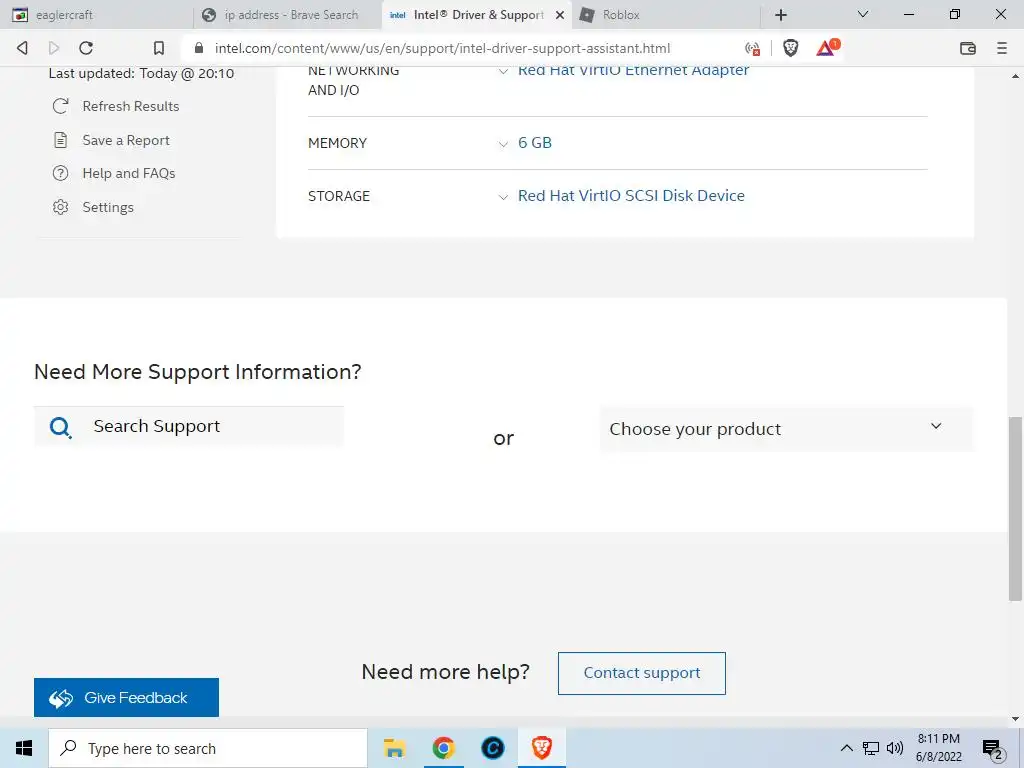Click the taskbar search box
Screen dimensions: 1024x768
[208, 748]
